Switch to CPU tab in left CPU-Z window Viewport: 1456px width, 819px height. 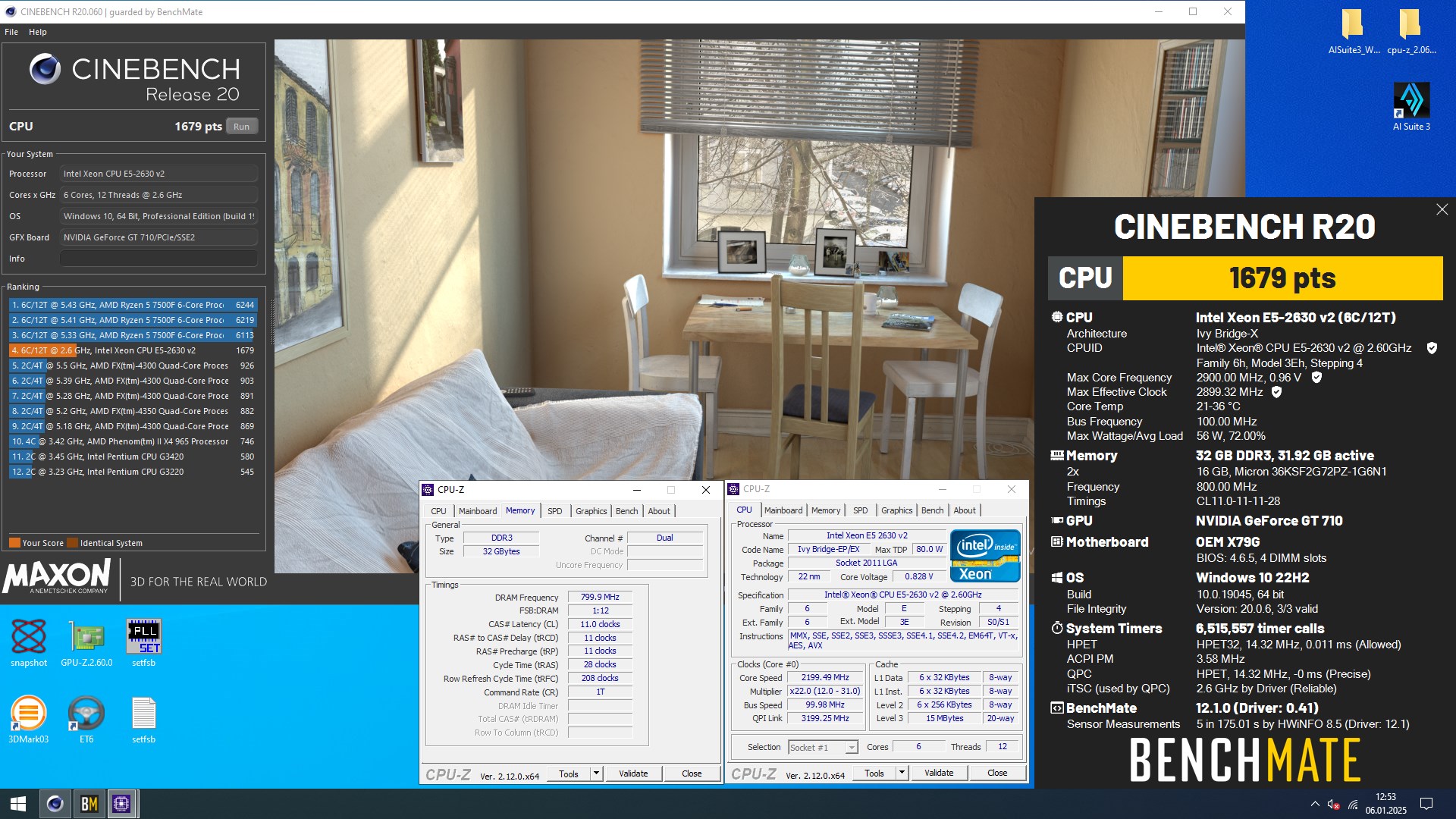tap(438, 511)
